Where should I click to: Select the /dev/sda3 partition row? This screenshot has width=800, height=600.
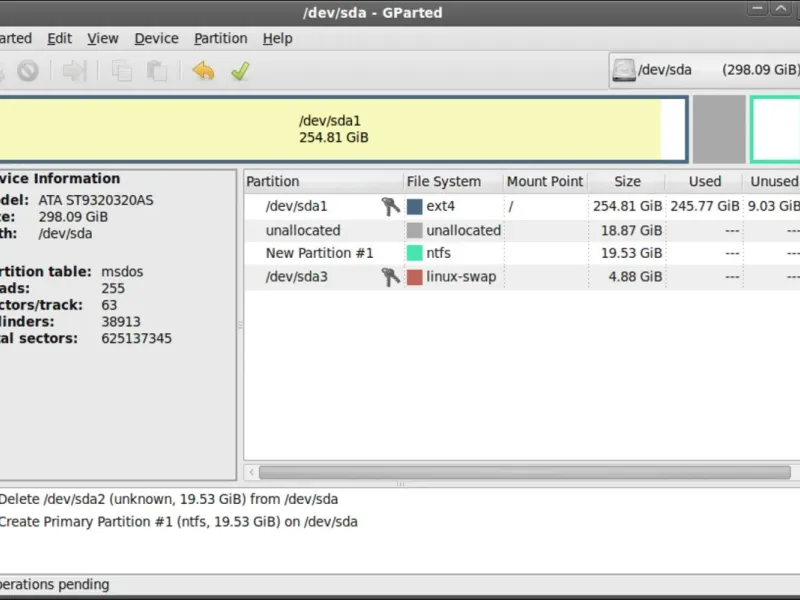522,277
